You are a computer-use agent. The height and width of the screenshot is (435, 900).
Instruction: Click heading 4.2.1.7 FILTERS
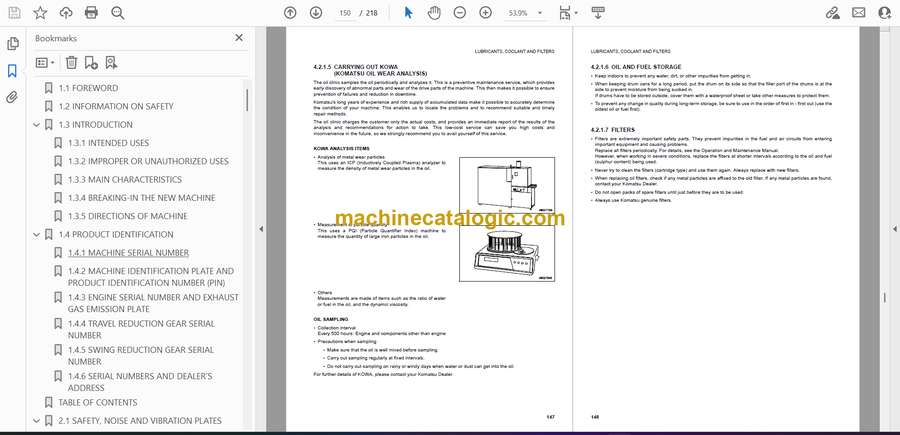(x=613, y=130)
